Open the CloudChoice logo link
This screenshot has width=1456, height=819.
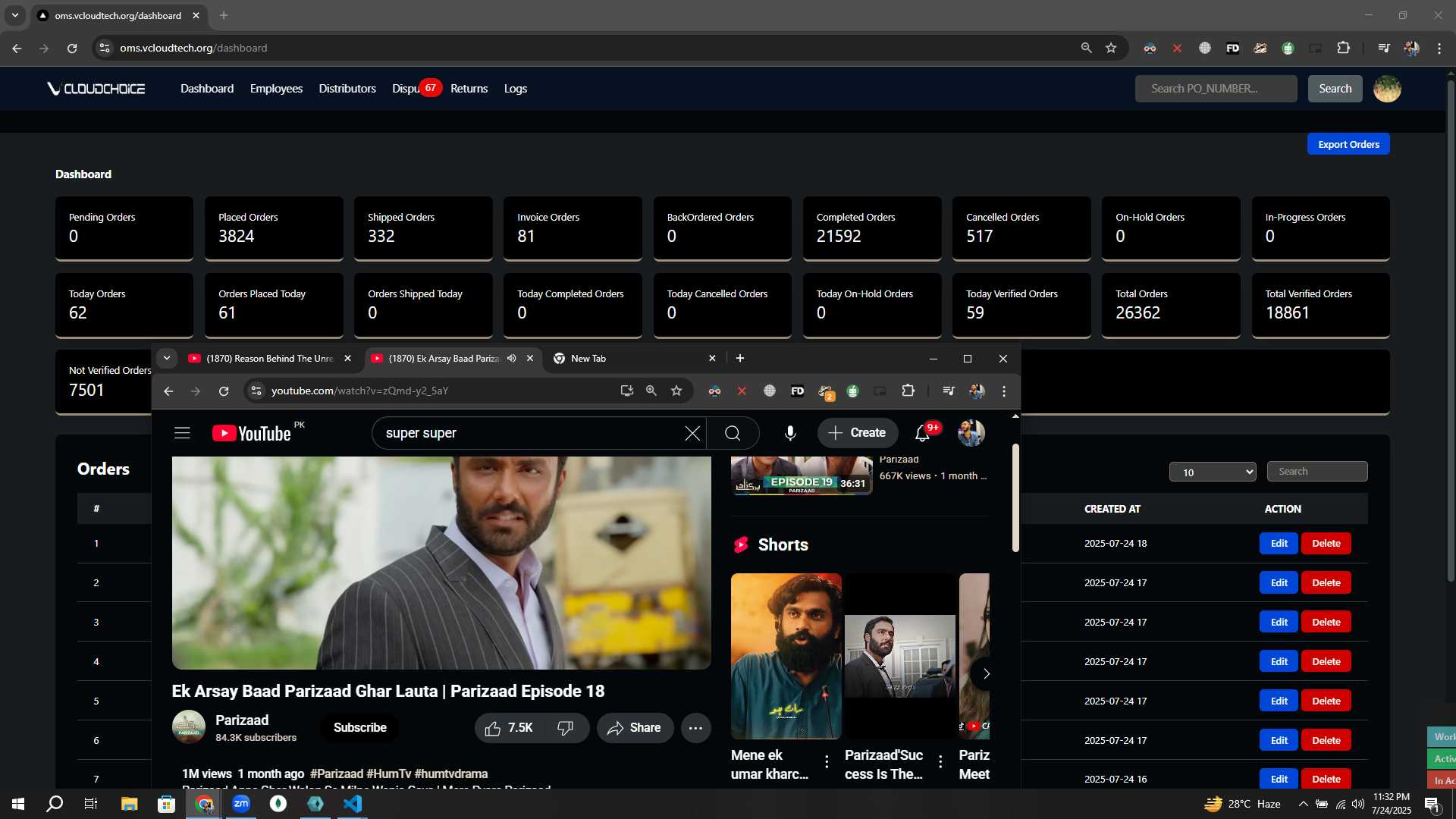point(96,89)
